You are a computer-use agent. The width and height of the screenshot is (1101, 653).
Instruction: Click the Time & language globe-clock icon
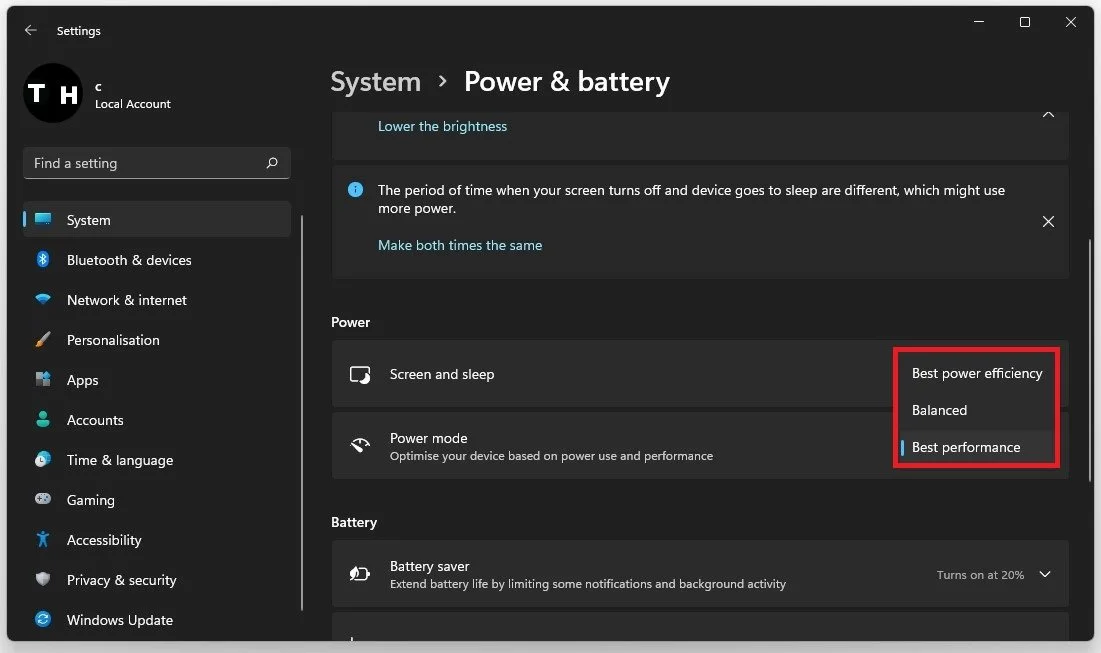[x=43, y=459]
